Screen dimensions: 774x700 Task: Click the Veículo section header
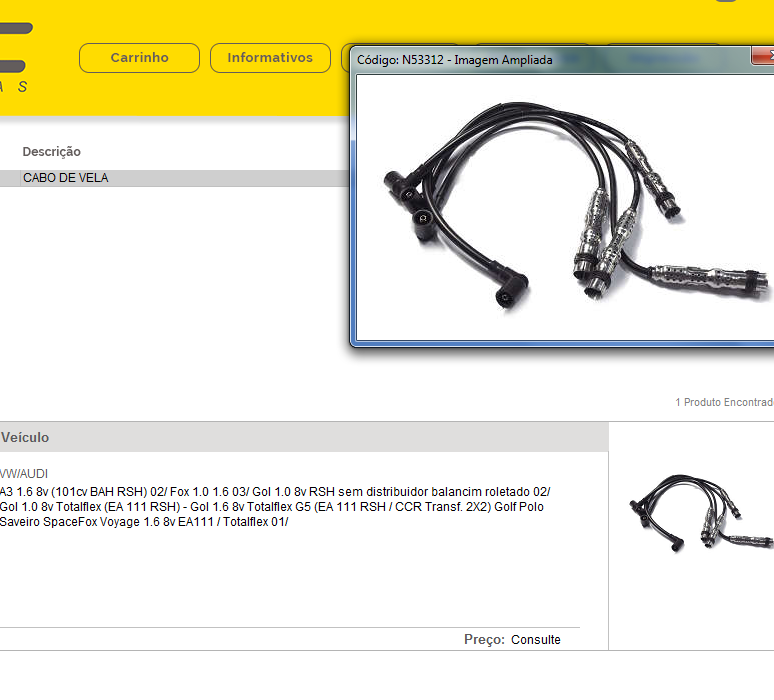pos(25,437)
